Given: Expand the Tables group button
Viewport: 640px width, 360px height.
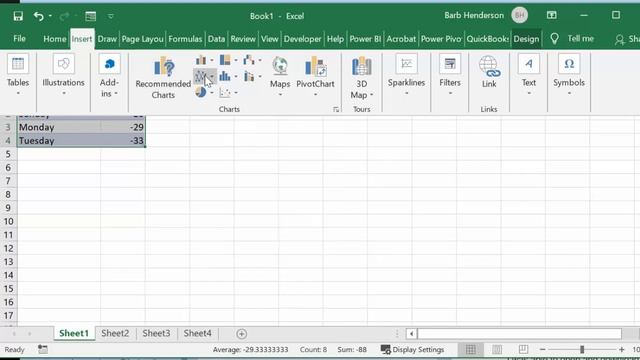Looking at the screenshot, I should pos(18,76).
